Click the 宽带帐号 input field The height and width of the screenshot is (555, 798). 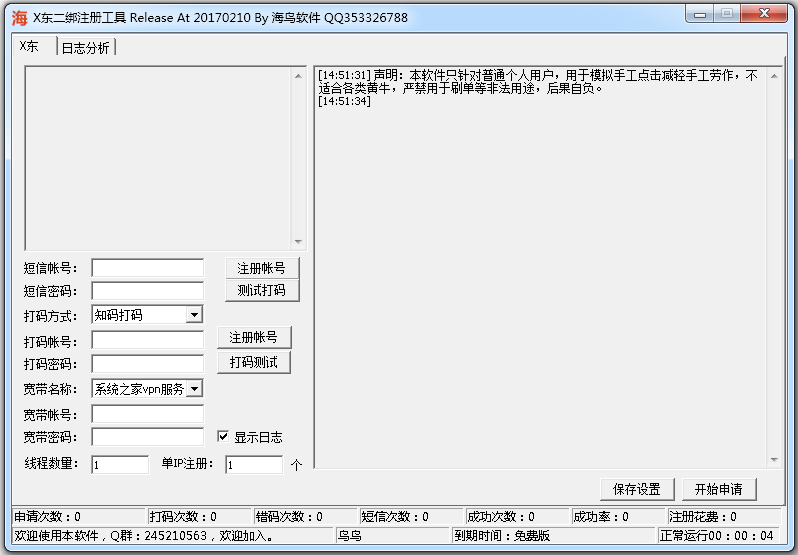click(147, 413)
